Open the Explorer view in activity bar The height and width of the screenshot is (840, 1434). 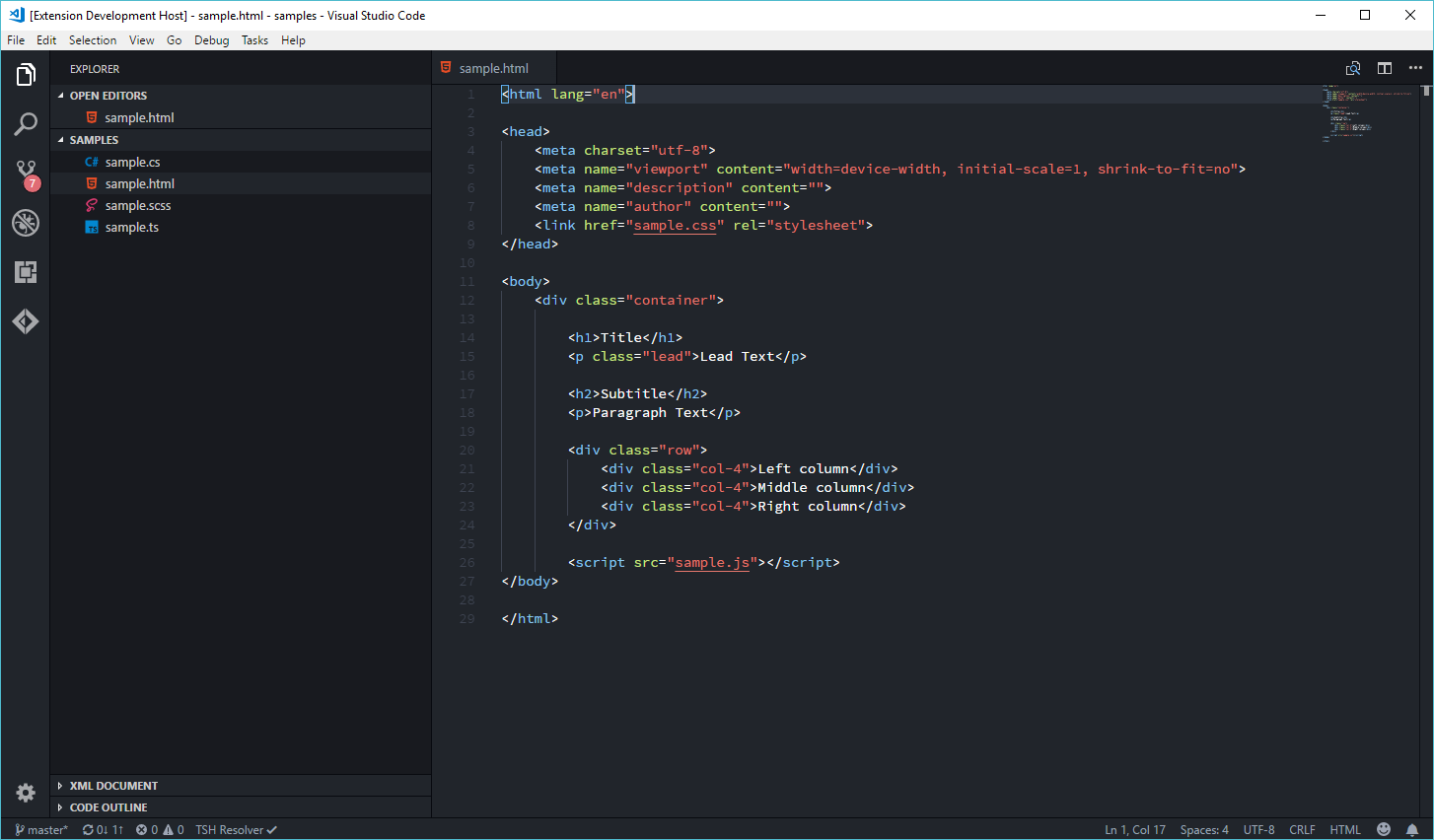[x=26, y=75]
